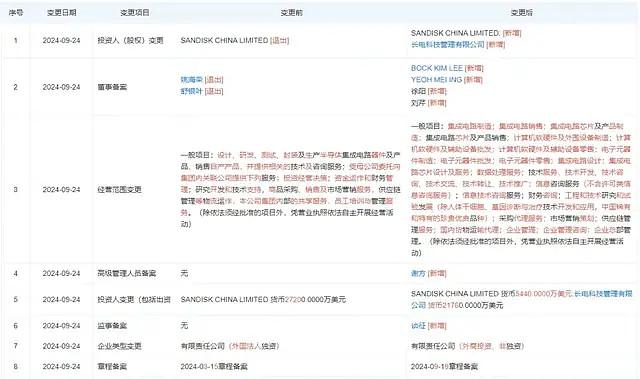This screenshot has height=379, width=640.
Task: Open new senior manager's name link in row 4
Action: pos(418,273)
